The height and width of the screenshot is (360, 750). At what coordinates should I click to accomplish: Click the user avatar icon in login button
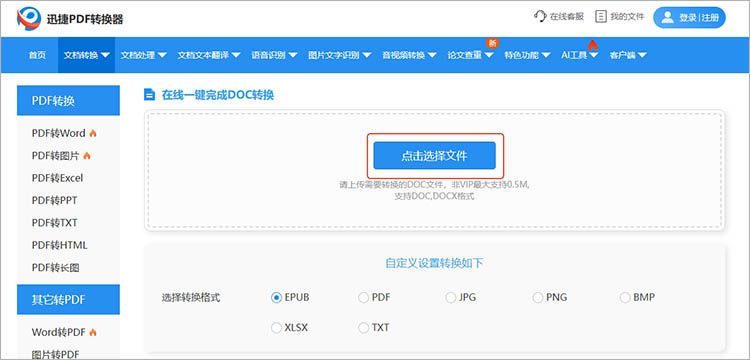667,18
